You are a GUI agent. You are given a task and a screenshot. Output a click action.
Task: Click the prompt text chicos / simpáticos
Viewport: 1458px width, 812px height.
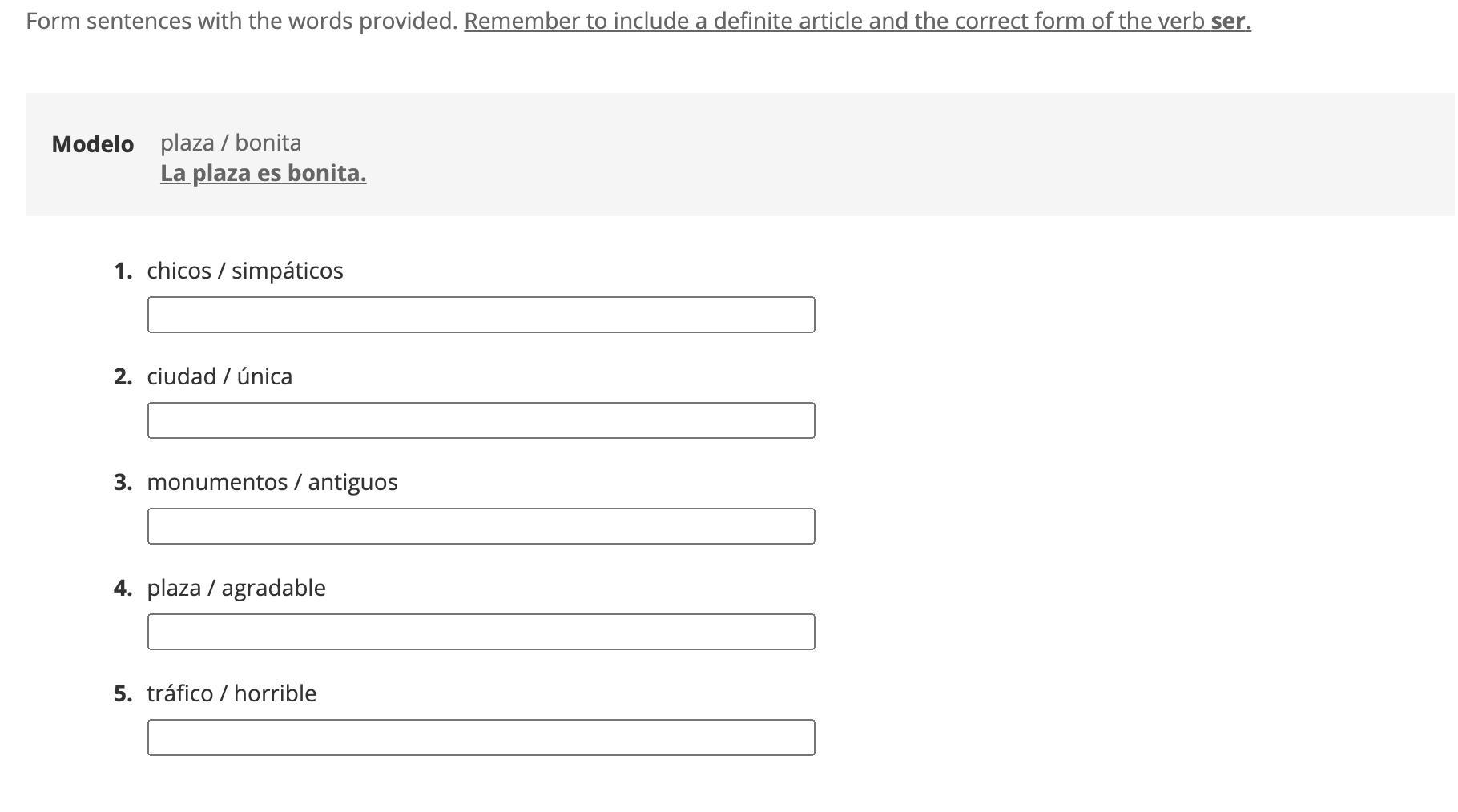pyautogui.click(x=245, y=271)
